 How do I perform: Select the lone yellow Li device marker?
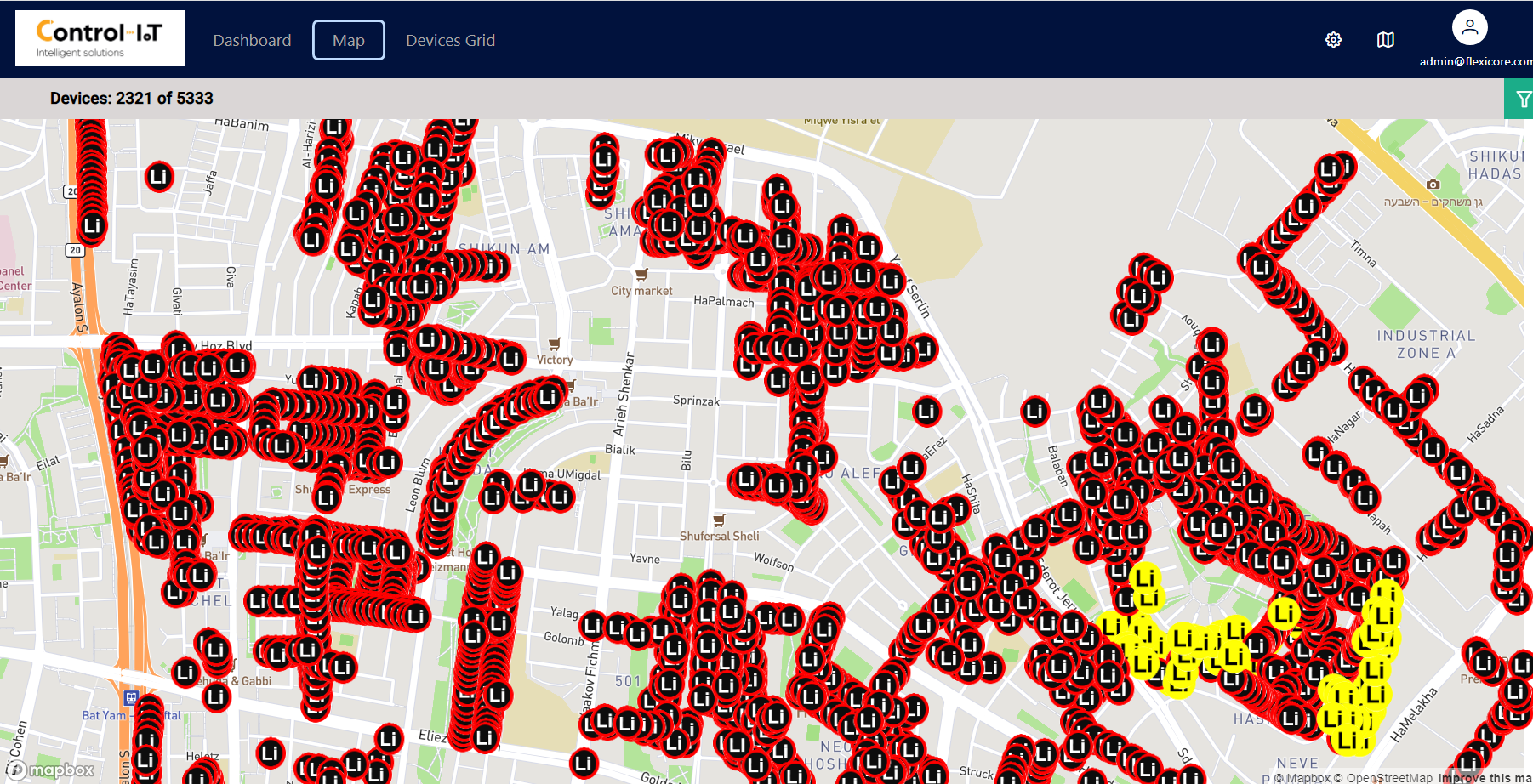1283,612
